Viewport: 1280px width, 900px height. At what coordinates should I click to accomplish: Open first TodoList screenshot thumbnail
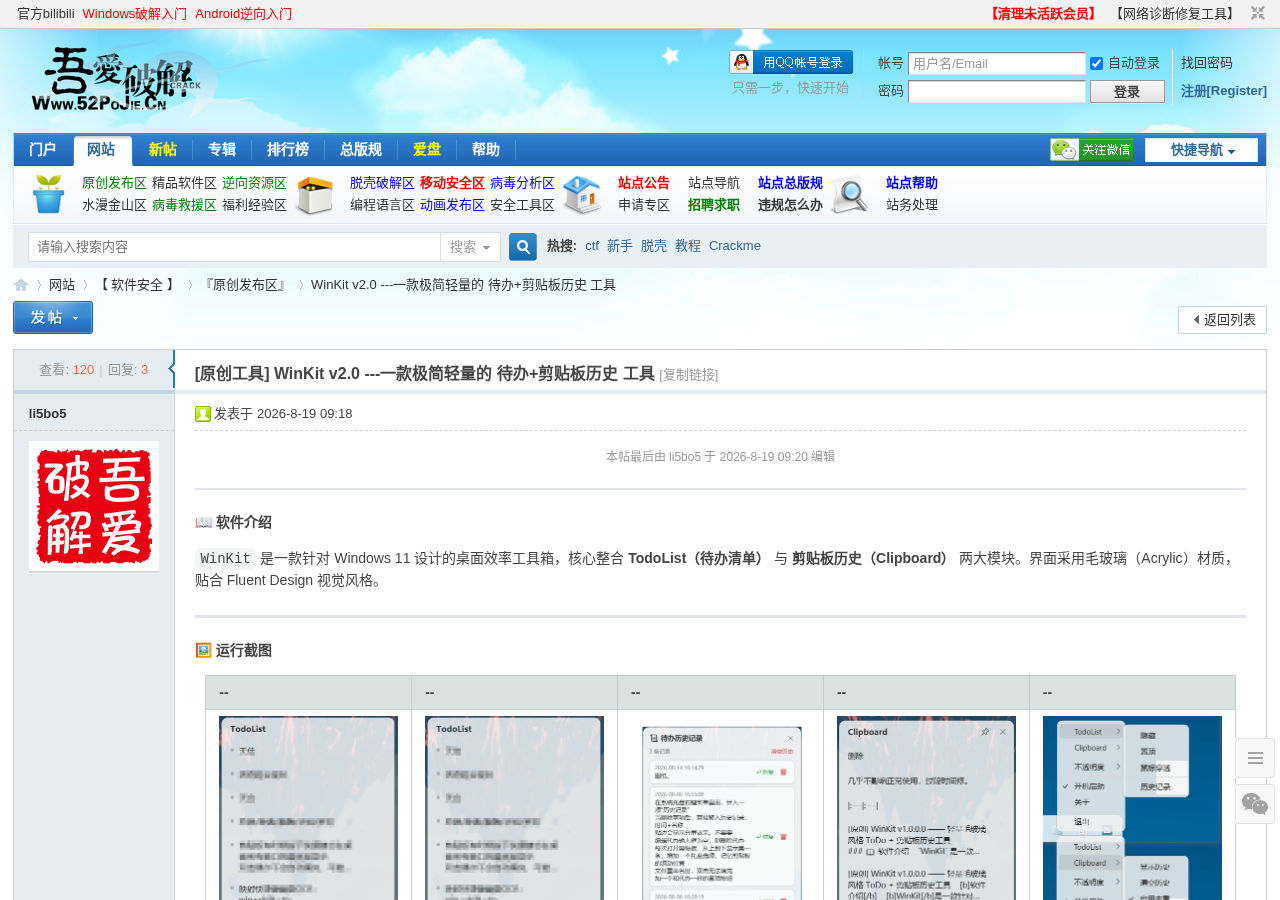[x=308, y=808]
